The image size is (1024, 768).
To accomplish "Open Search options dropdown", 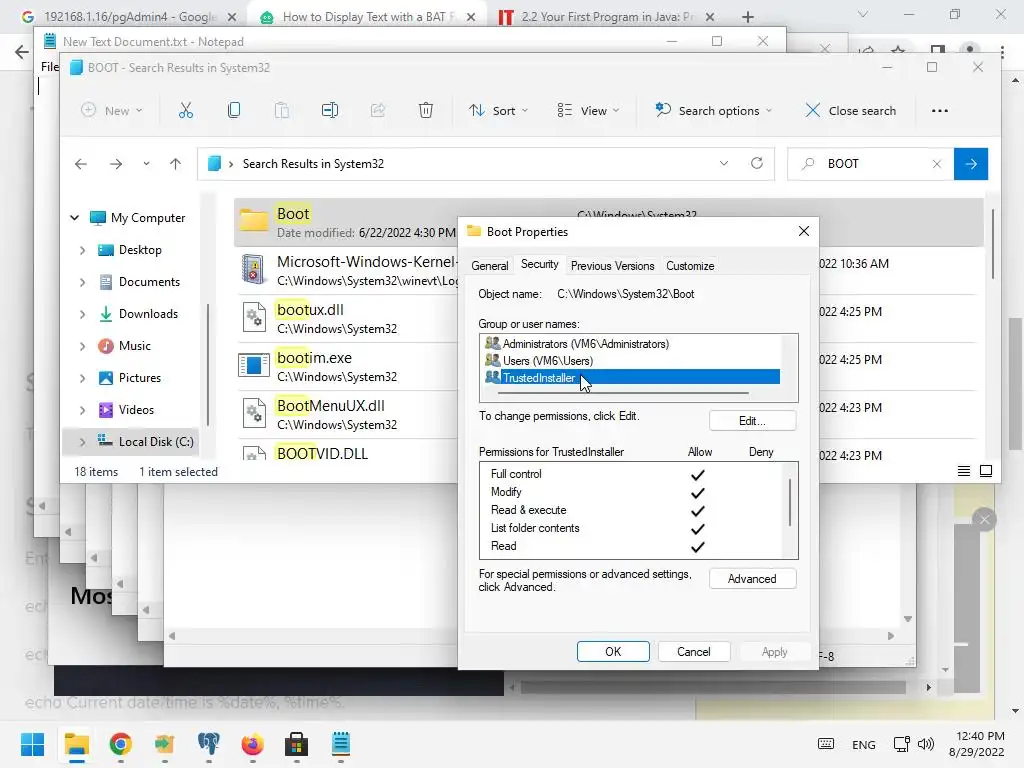I will [x=712, y=110].
